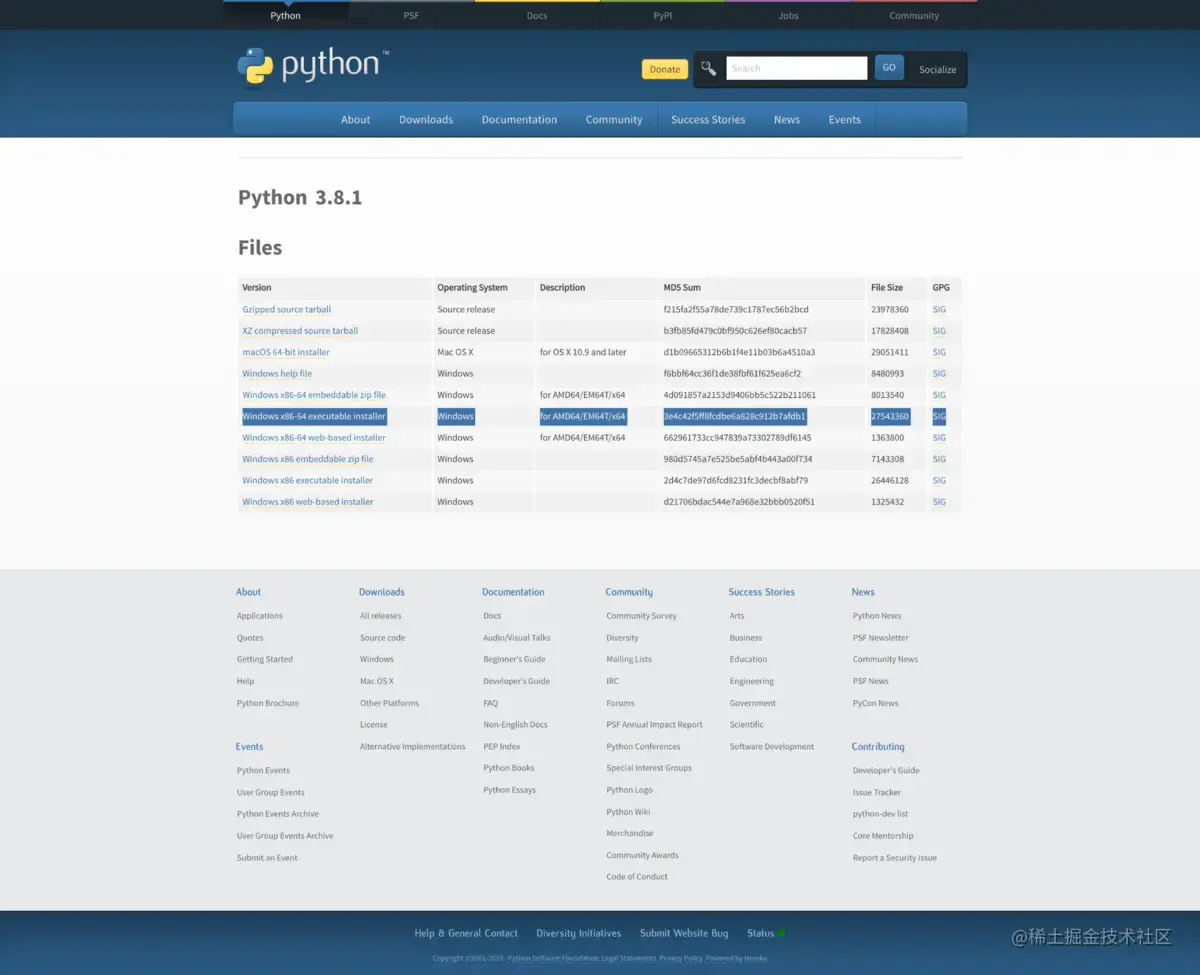Image resolution: width=1200 pixels, height=975 pixels.
Task: Open SIG link for macOS 64-bit installer
Action: pos(939,352)
